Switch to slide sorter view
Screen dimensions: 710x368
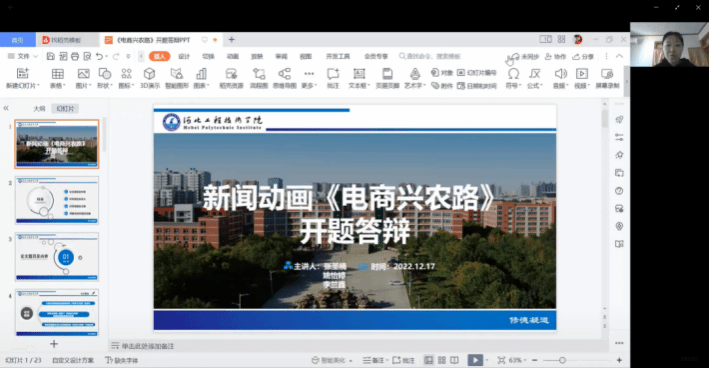[x=441, y=360]
